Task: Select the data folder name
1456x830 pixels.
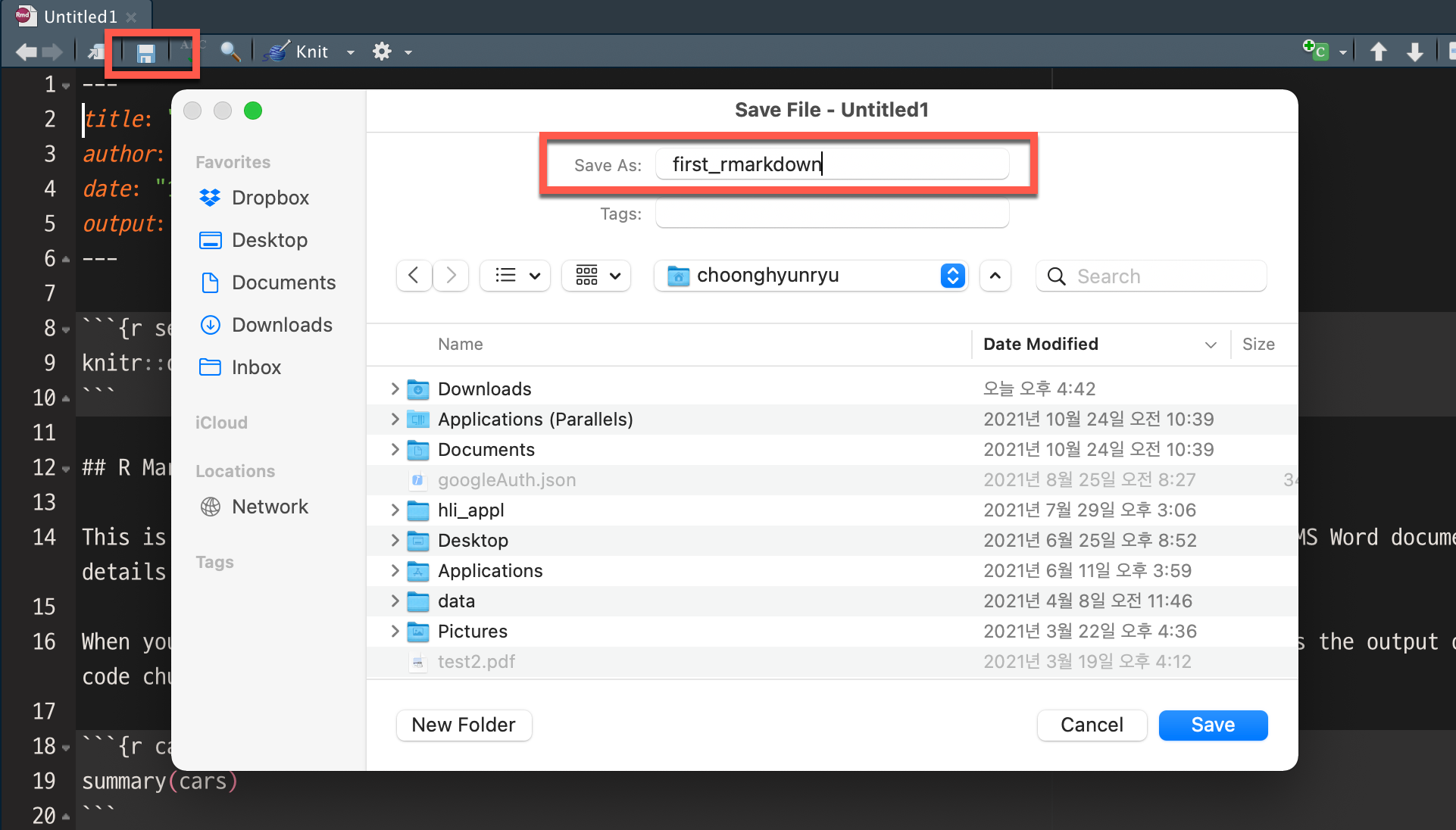Action: (456, 601)
